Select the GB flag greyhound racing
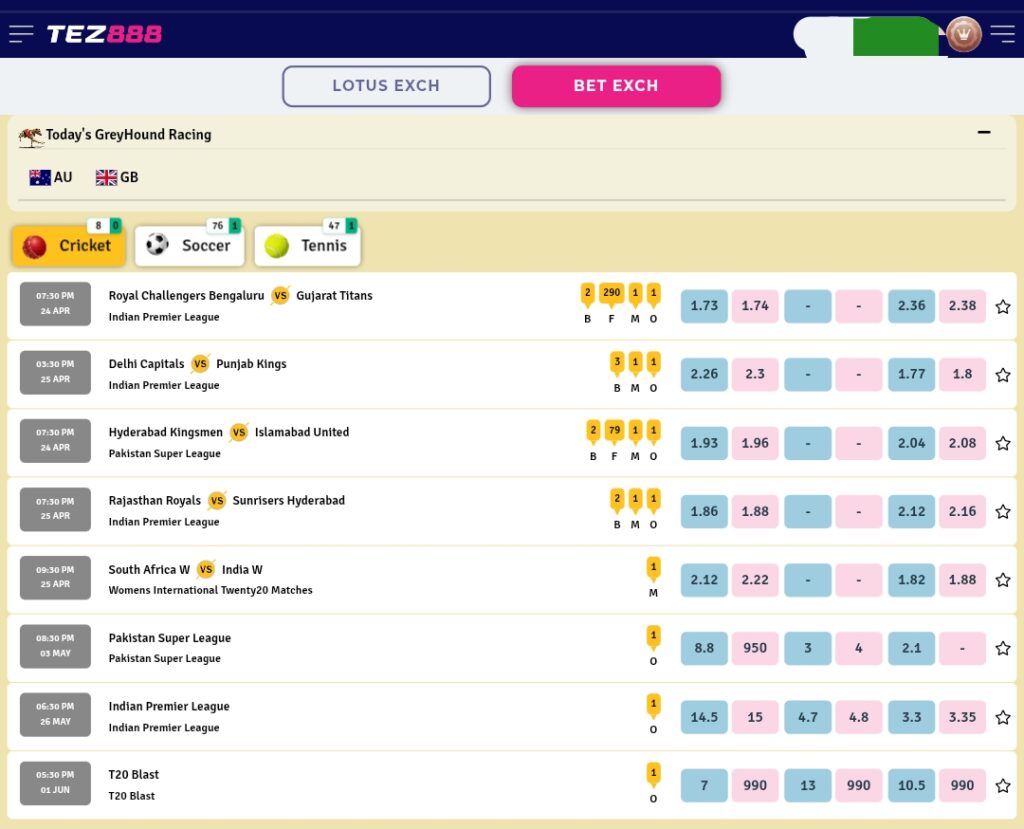 117,177
